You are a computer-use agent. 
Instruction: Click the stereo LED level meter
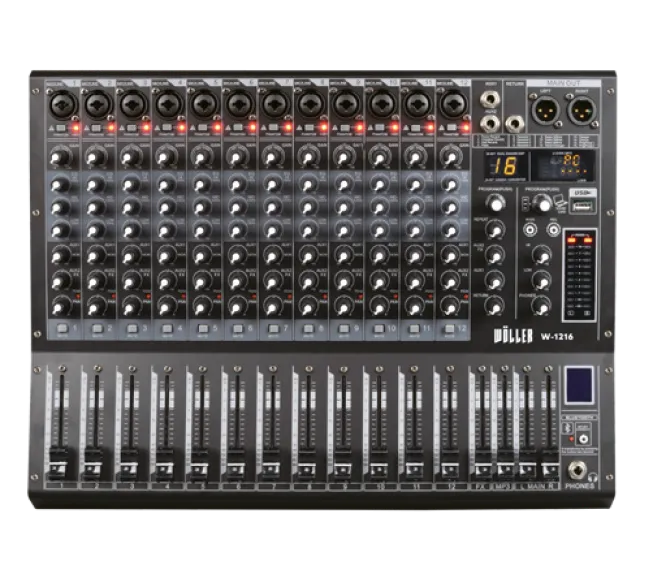pyautogui.click(x=579, y=275)
